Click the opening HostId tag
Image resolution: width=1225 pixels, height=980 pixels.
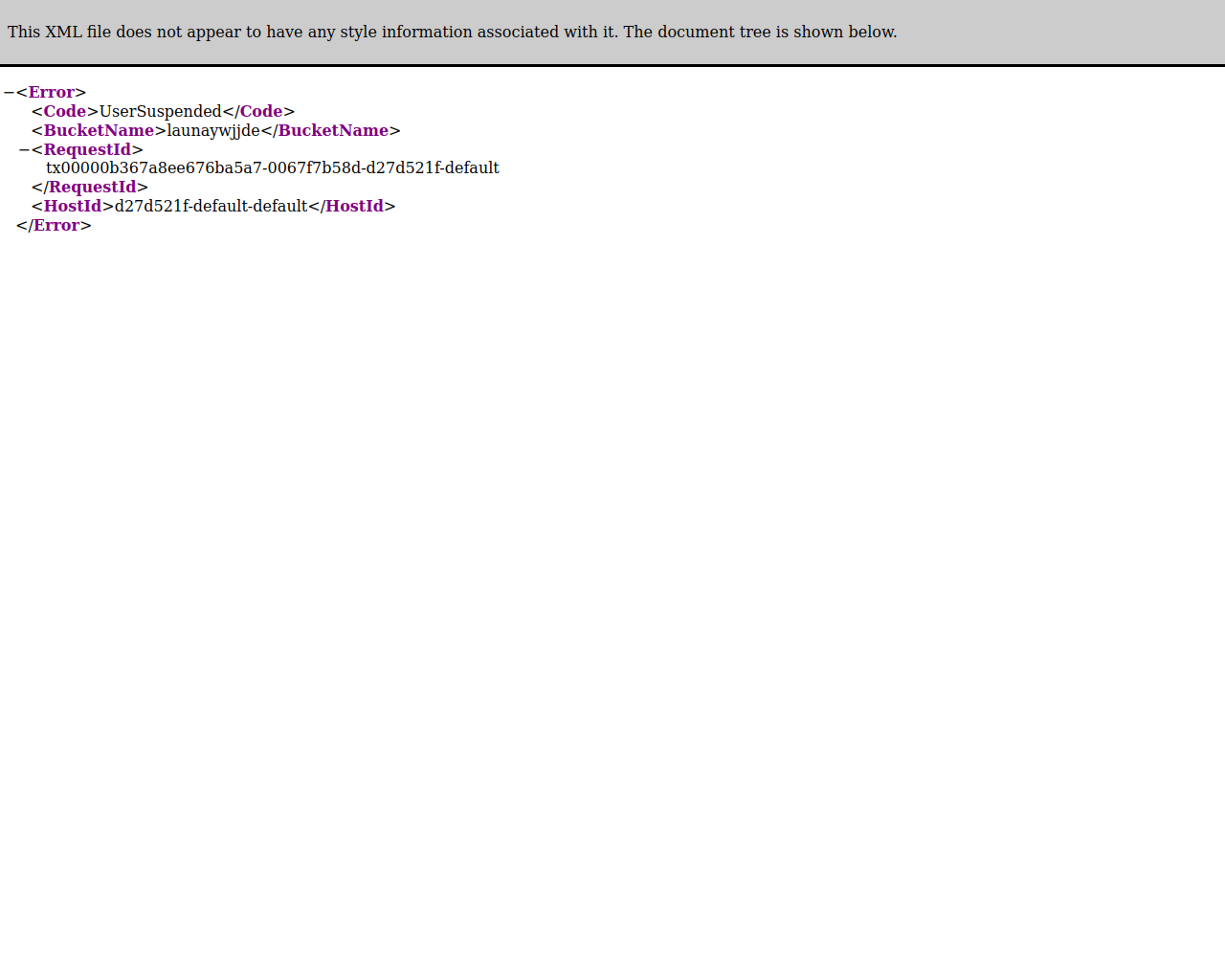point(73,207)
